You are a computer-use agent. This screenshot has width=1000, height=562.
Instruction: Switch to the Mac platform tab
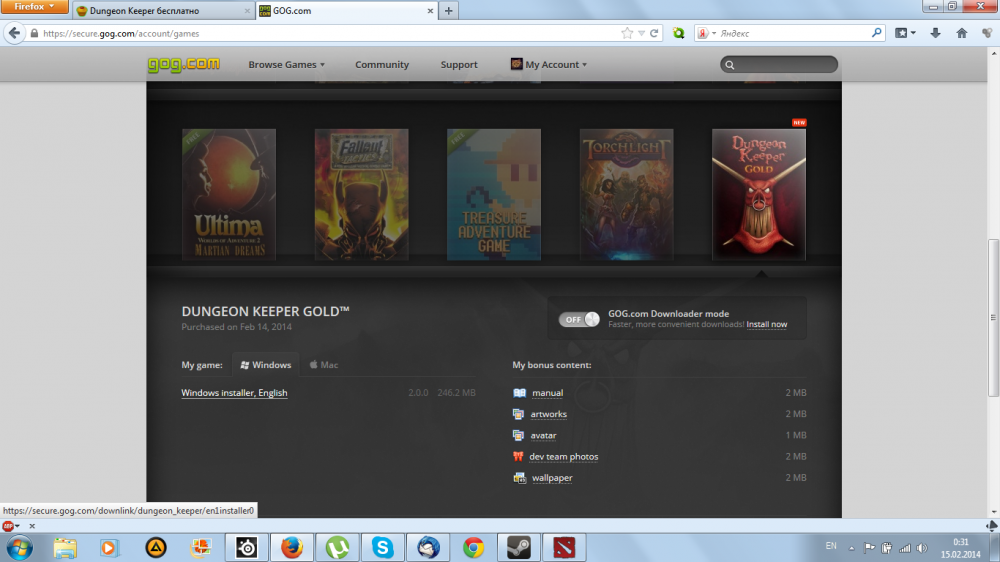[x=323, y=365]
